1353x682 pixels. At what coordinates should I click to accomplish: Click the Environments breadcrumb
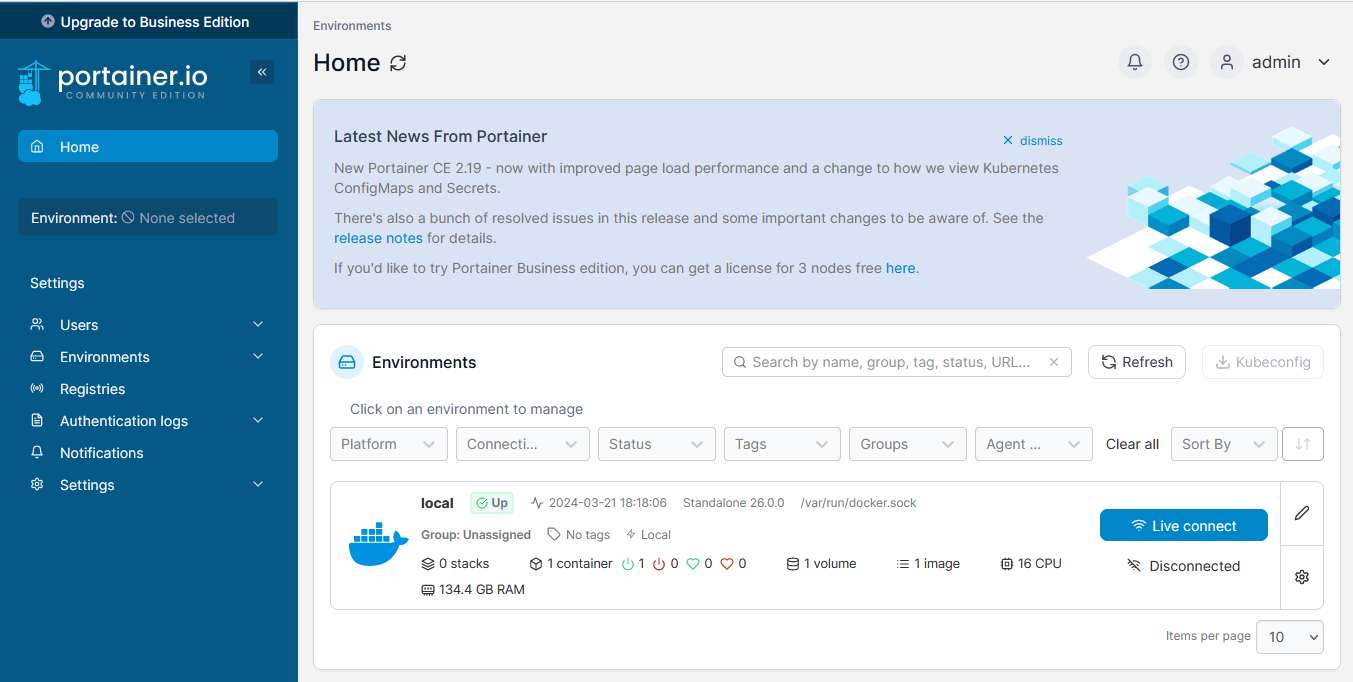click(352, 26)
